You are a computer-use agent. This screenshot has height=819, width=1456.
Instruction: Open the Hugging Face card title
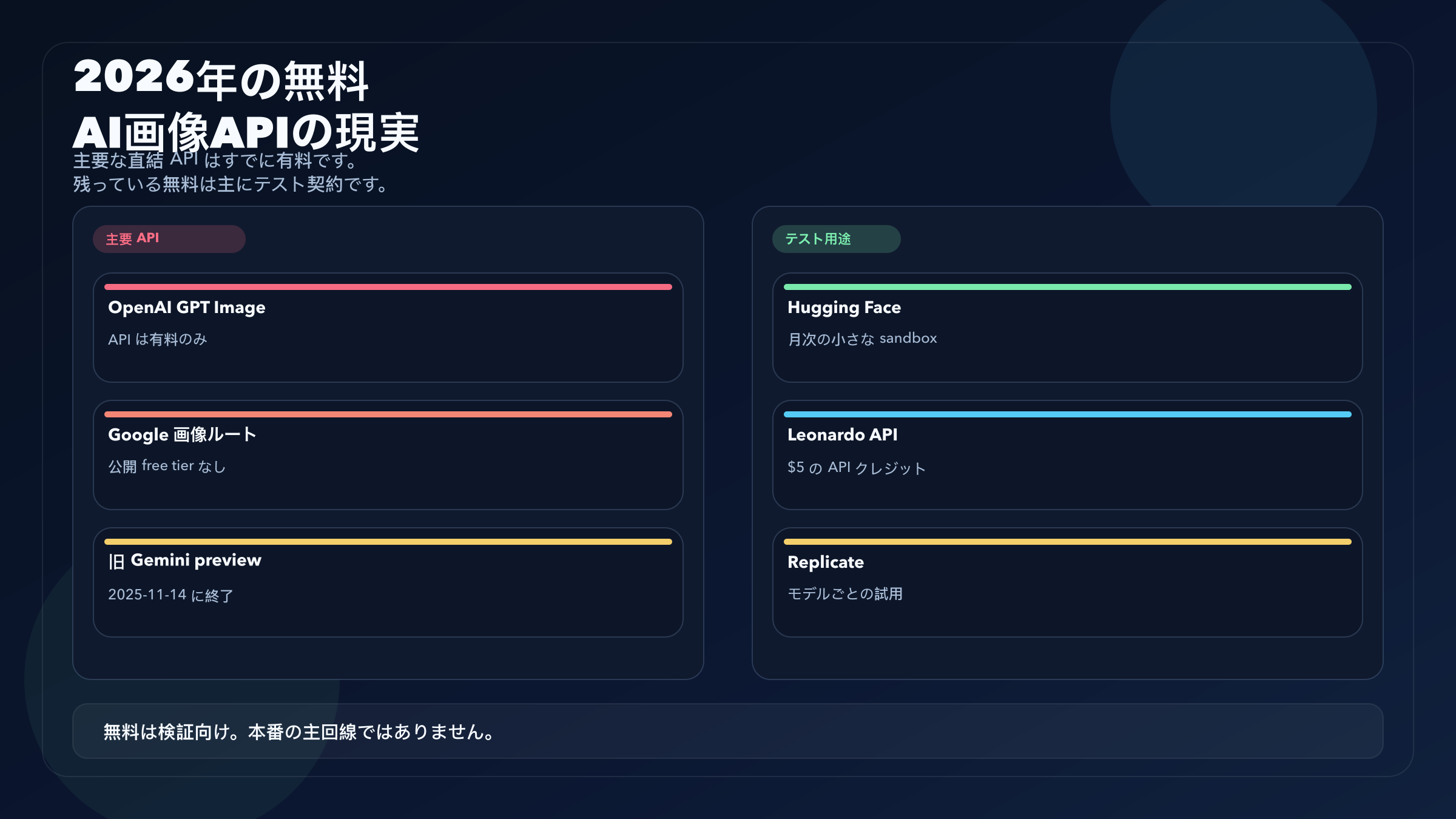[844, 308]
